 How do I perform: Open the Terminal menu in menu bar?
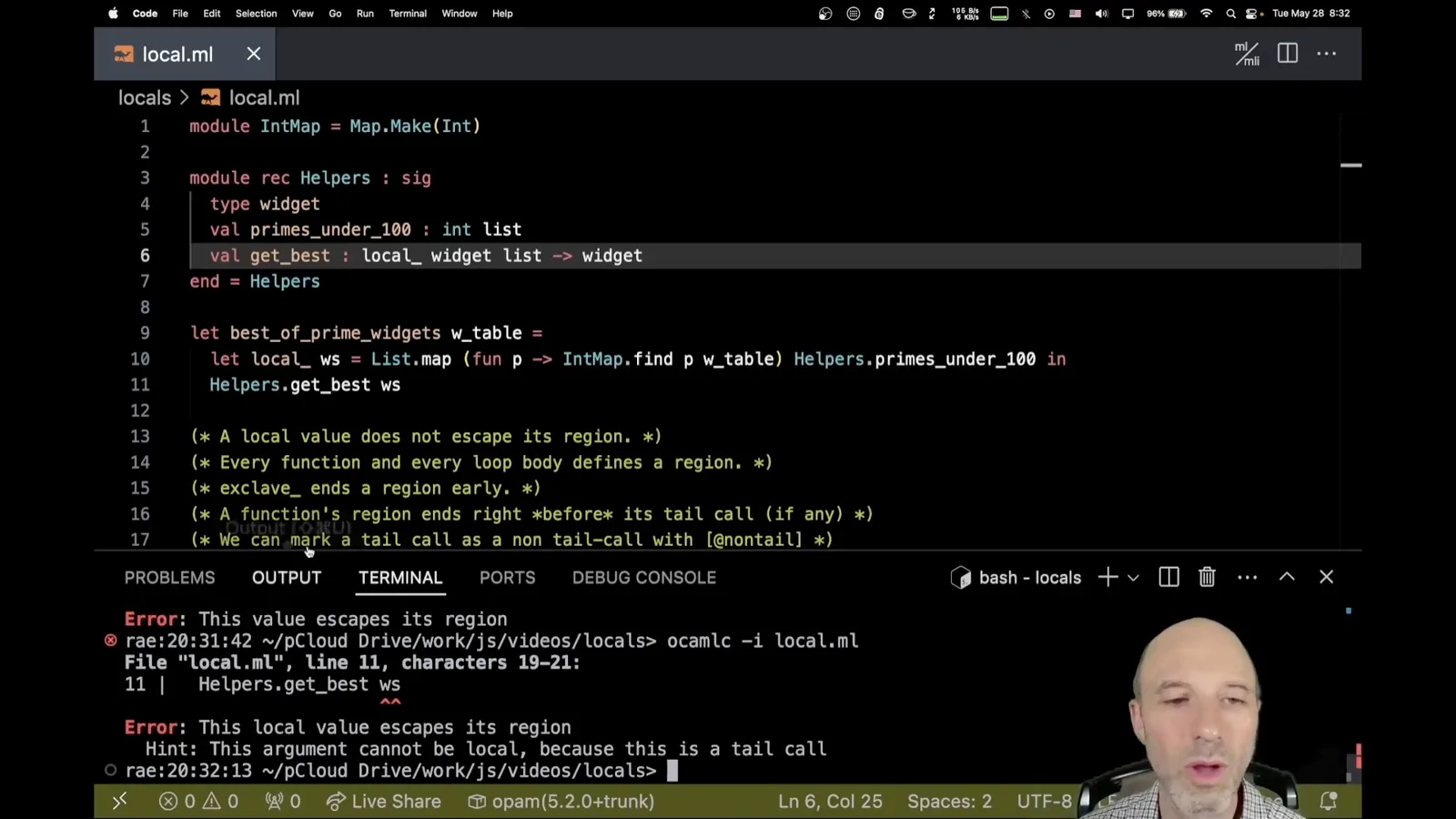408,14
